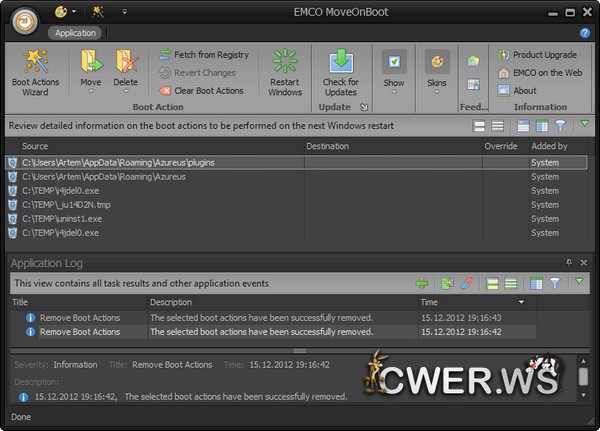The image size is (600, 431).
Task: Expand the Move dropdown
Action: click(x=91, y=90)
